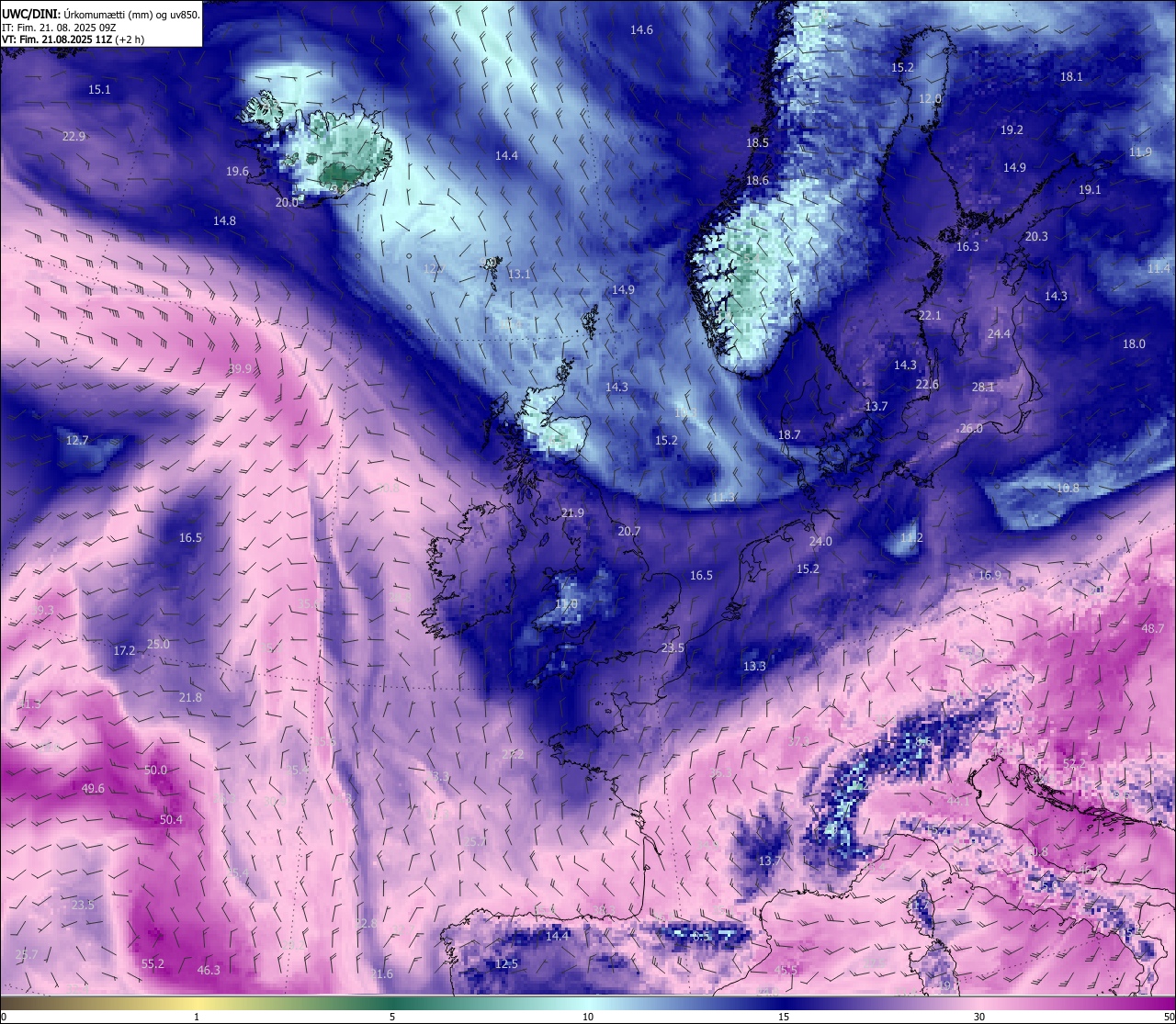Click the 18.6 value over Norway
This screenshot has height=1024, width=1176.
(x=757, y=181)
